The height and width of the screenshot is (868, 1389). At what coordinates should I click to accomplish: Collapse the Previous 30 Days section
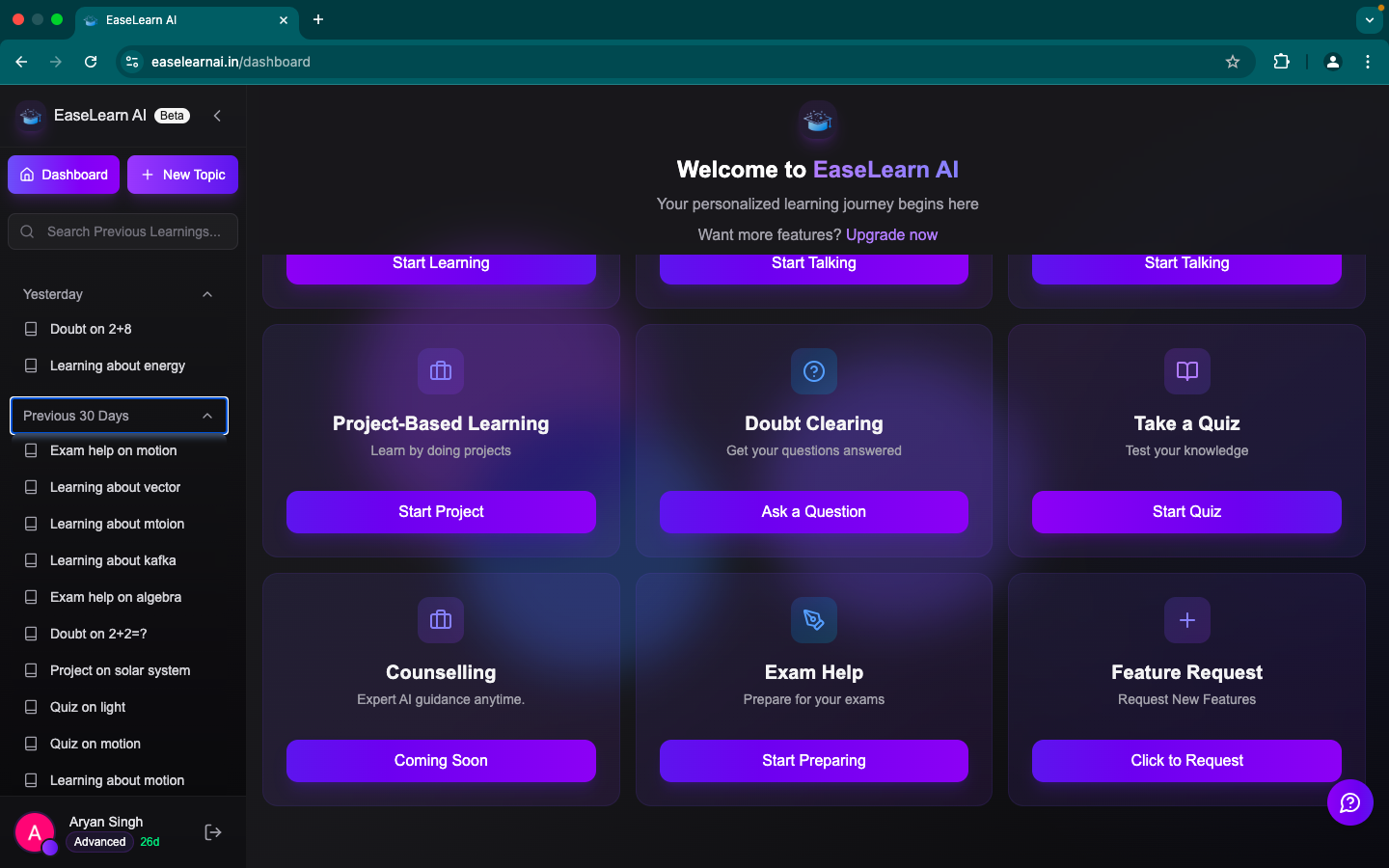(x=207, y=416)
